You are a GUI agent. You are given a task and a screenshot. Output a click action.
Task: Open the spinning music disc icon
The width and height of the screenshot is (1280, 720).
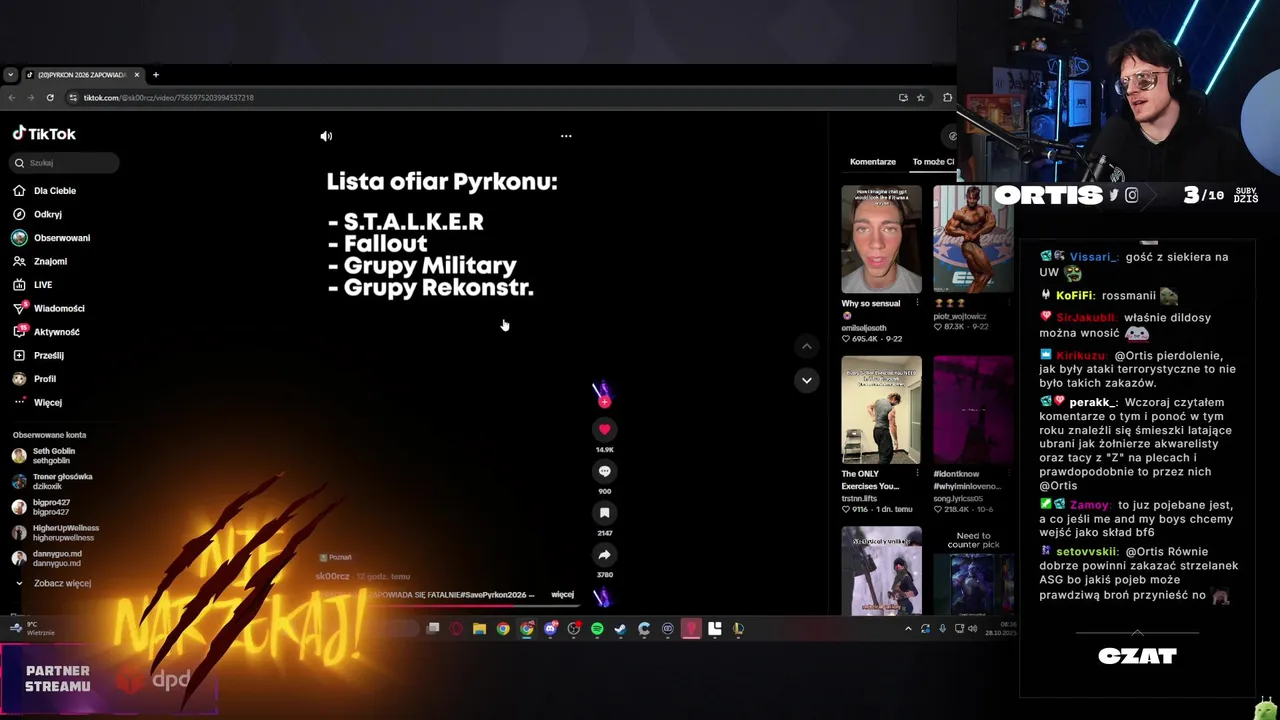pos(602,597)
